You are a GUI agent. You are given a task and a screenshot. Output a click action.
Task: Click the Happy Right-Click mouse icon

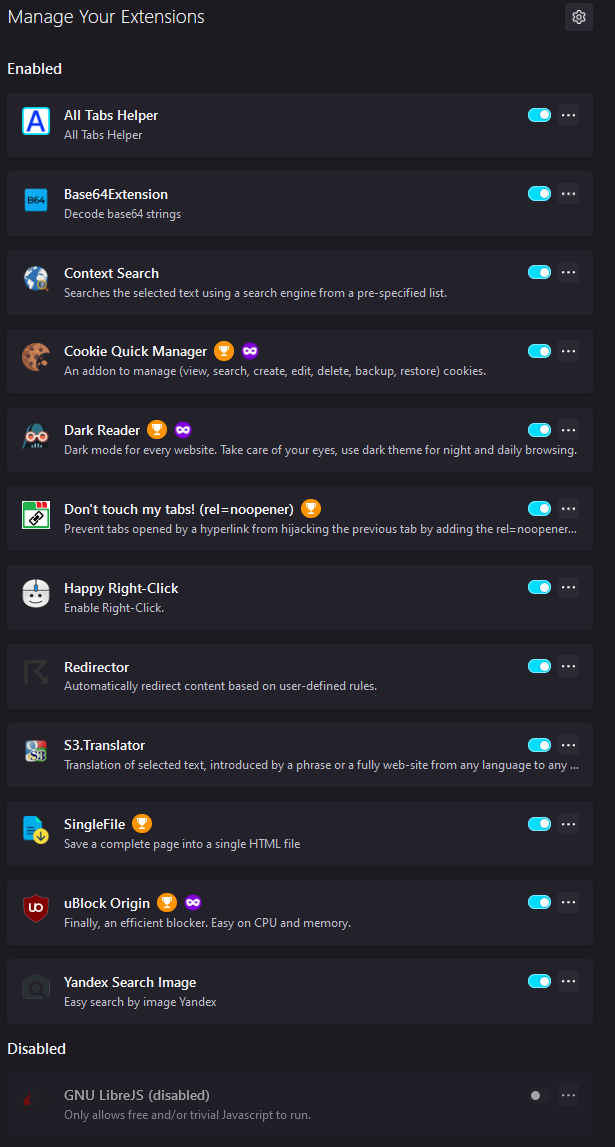tap(36, 594)
